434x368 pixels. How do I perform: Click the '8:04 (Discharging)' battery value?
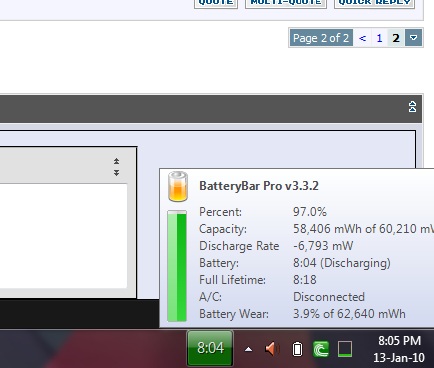(x=342, y=263)
